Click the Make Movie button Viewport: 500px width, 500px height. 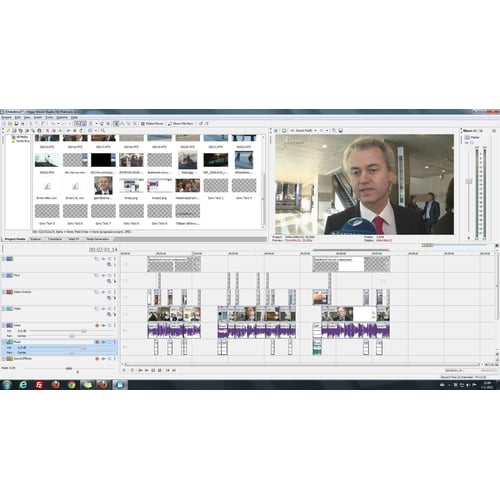click(152, 124)
